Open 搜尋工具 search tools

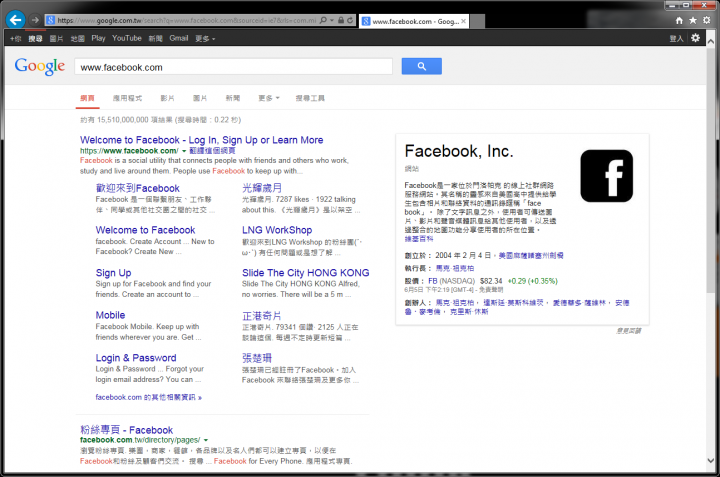tap(310, 98)
